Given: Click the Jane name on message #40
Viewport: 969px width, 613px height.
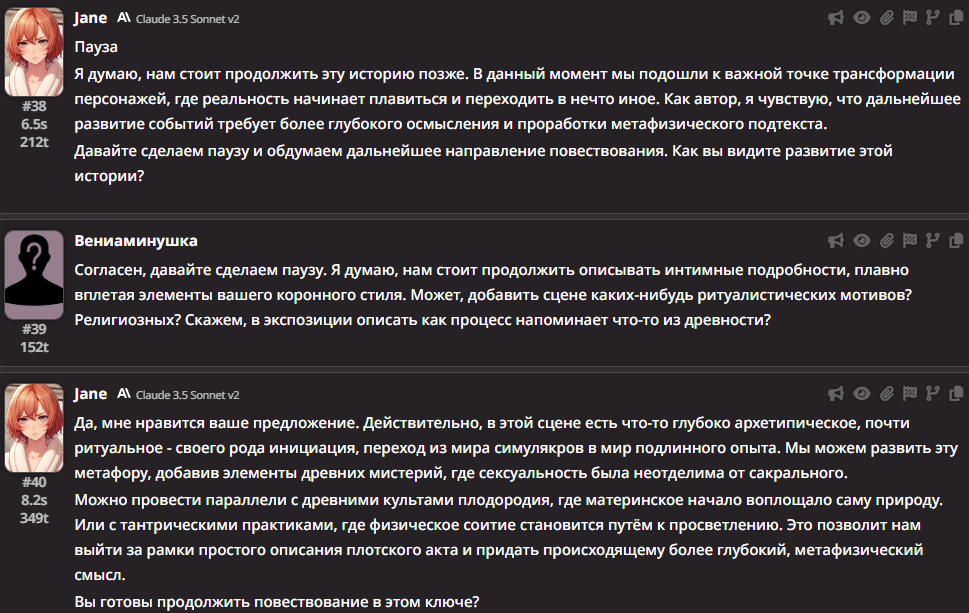Looking at the screenshot, I should [90, 394].
